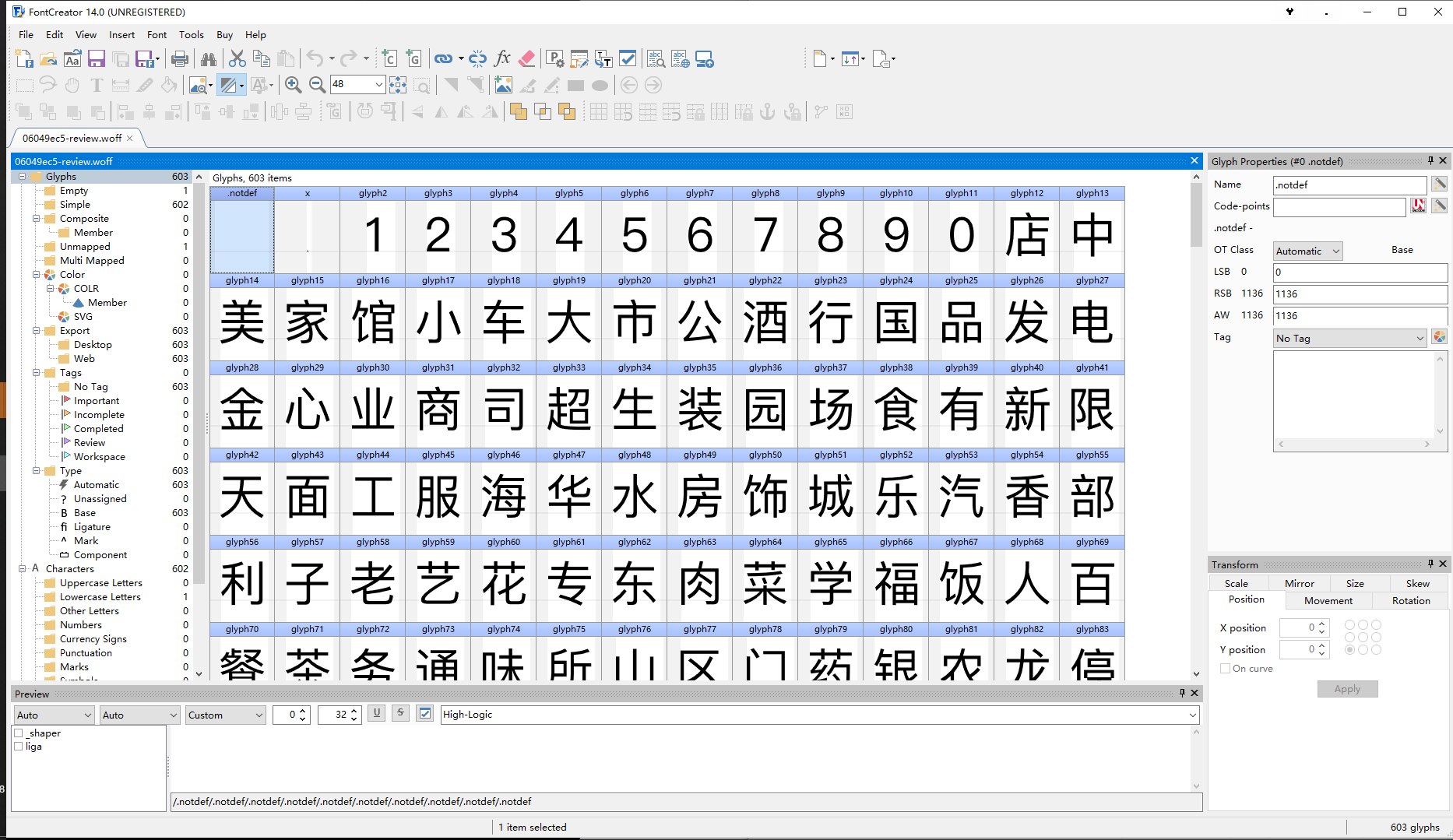This screenshot has width=1453, height=840.
Task: Click the Apply button in Transform
Action: click(1347, 689)
